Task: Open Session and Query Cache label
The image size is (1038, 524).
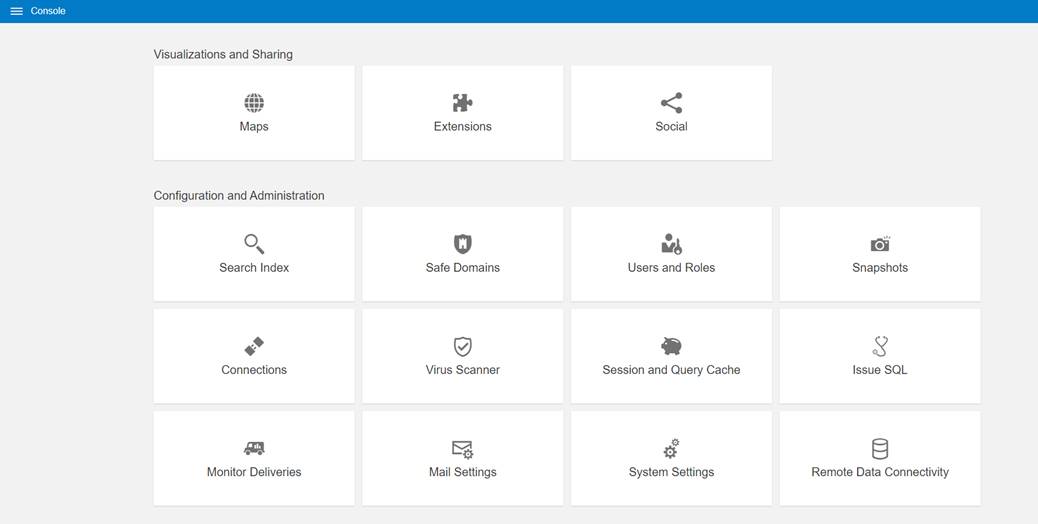Action: pos(671,370)
